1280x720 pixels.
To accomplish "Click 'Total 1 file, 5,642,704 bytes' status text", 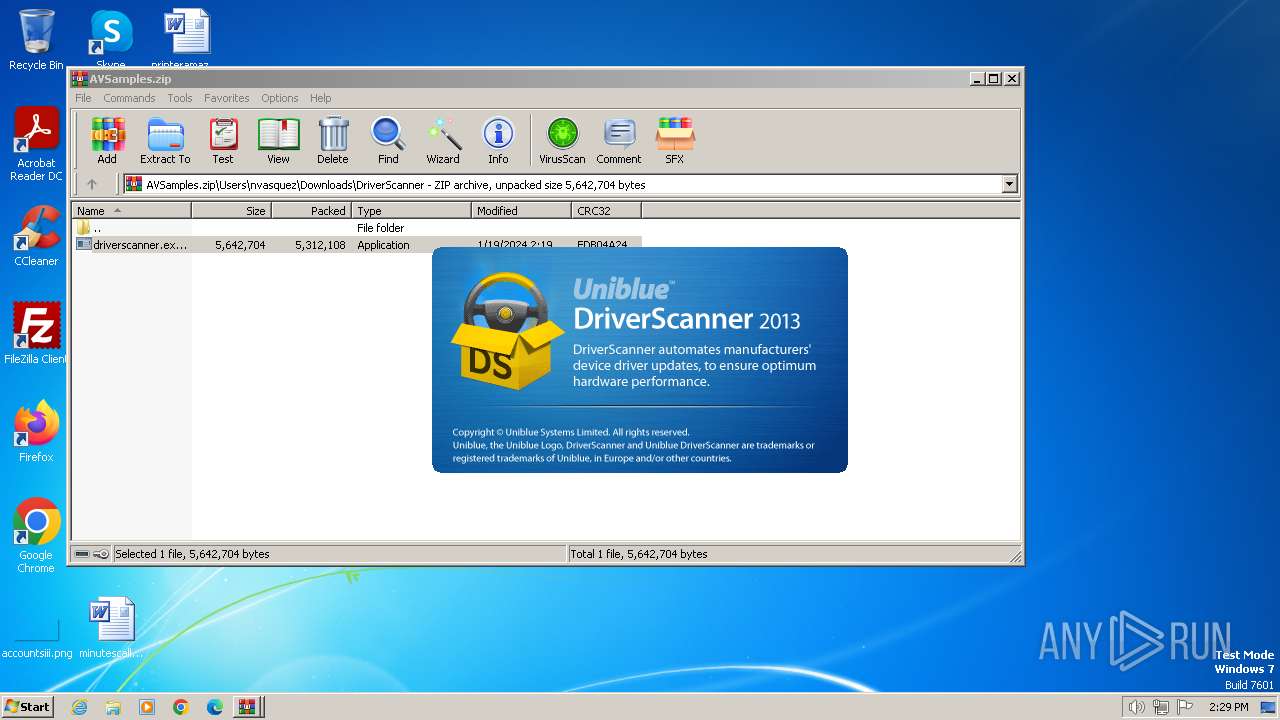I will pos(639,554).
